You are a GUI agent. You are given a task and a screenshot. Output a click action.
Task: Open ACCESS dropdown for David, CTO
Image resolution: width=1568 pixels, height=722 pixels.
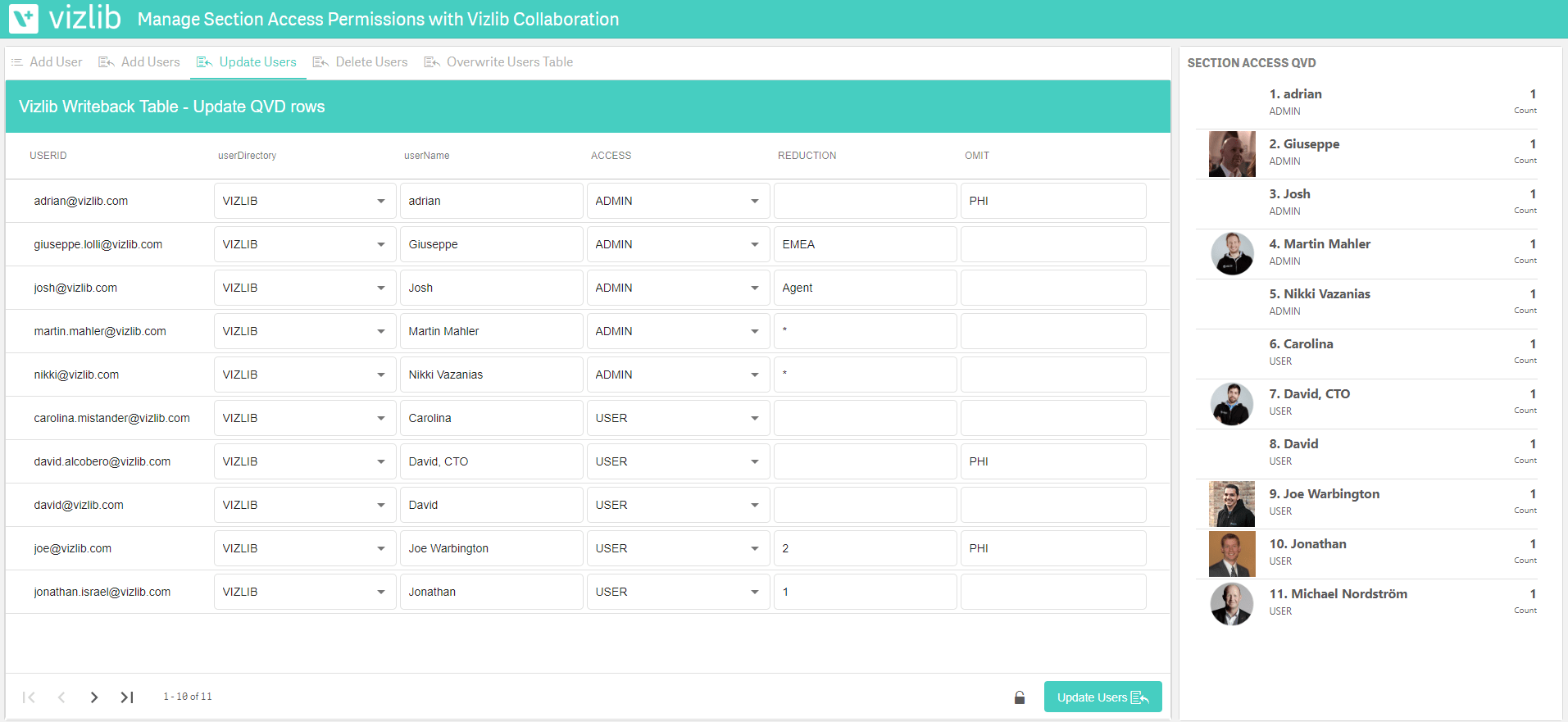678,461
